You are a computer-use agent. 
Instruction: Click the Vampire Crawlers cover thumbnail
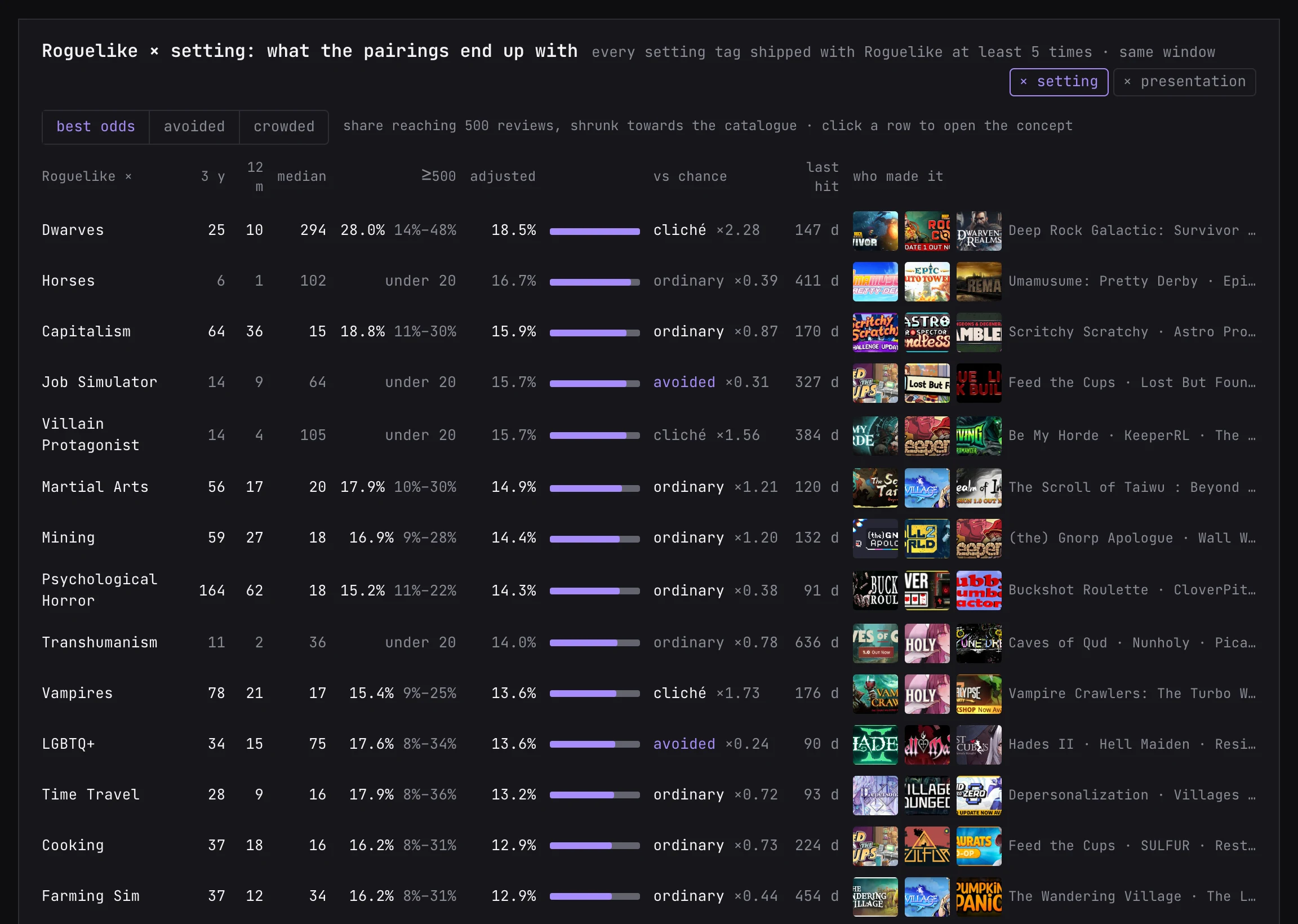tap(875, 694)
